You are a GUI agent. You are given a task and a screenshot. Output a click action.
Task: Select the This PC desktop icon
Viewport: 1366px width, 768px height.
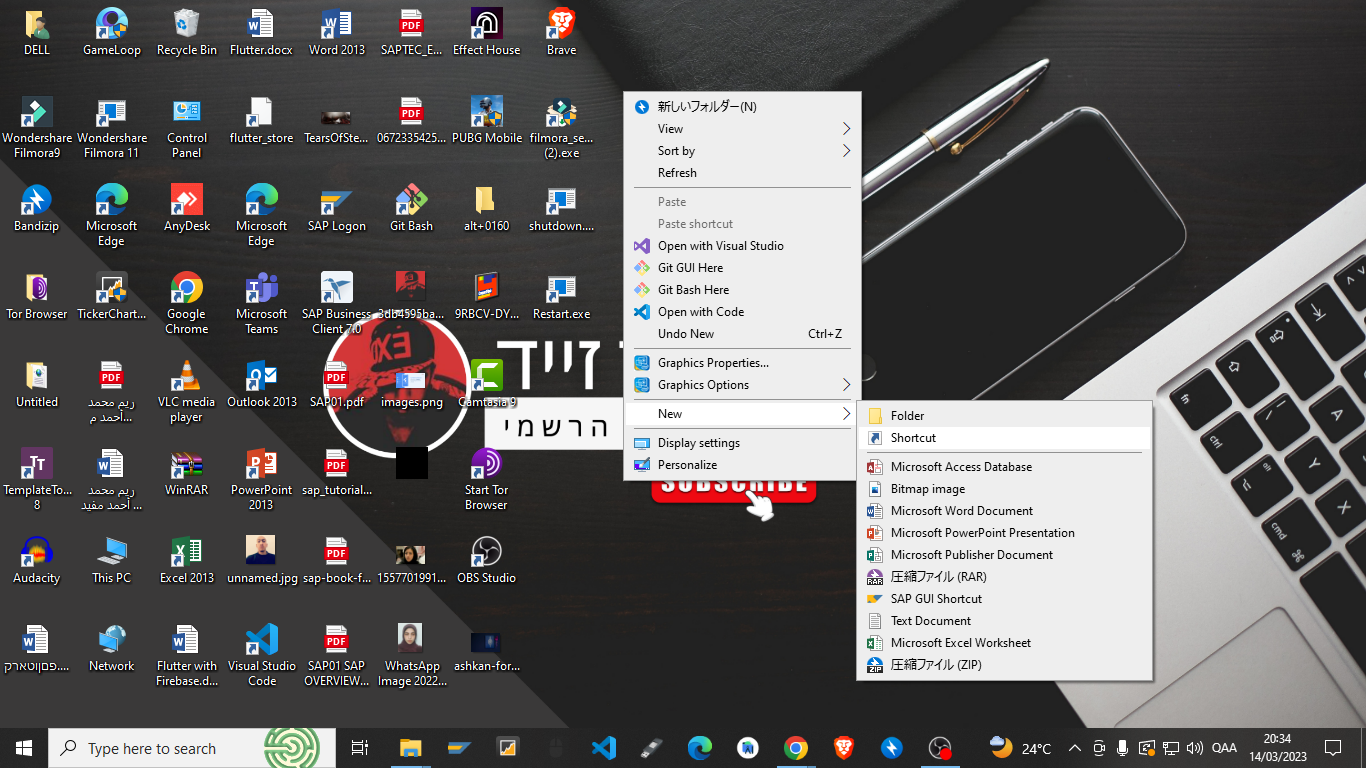tap(111, 560)
